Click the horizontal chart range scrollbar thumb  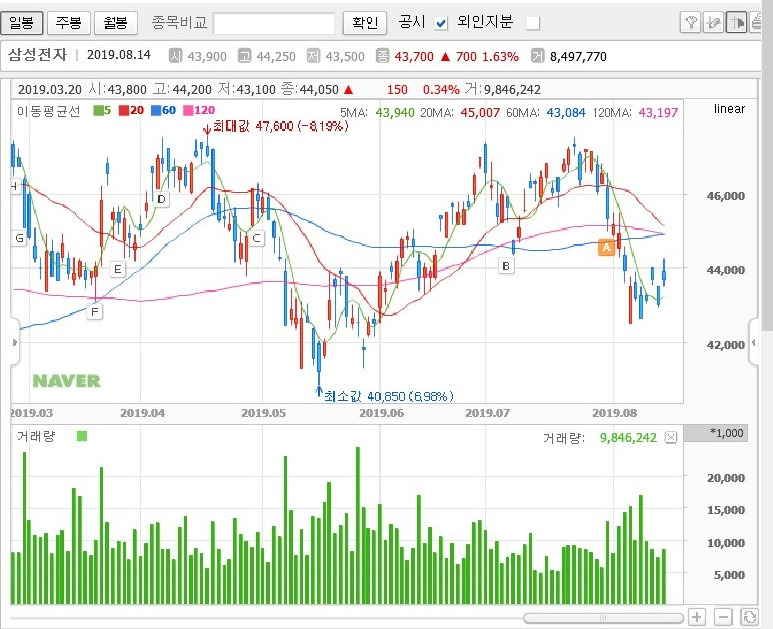[603, 618]
